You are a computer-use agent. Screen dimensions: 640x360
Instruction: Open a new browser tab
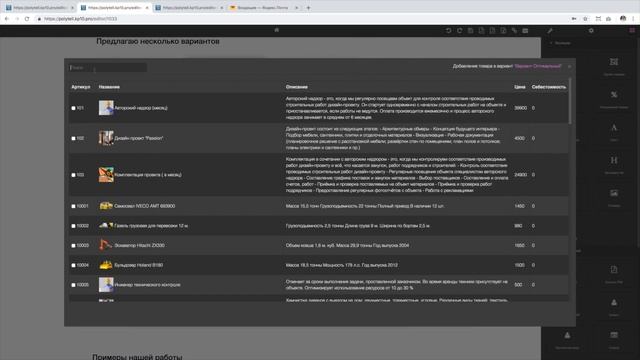click(x=308, y=7)
